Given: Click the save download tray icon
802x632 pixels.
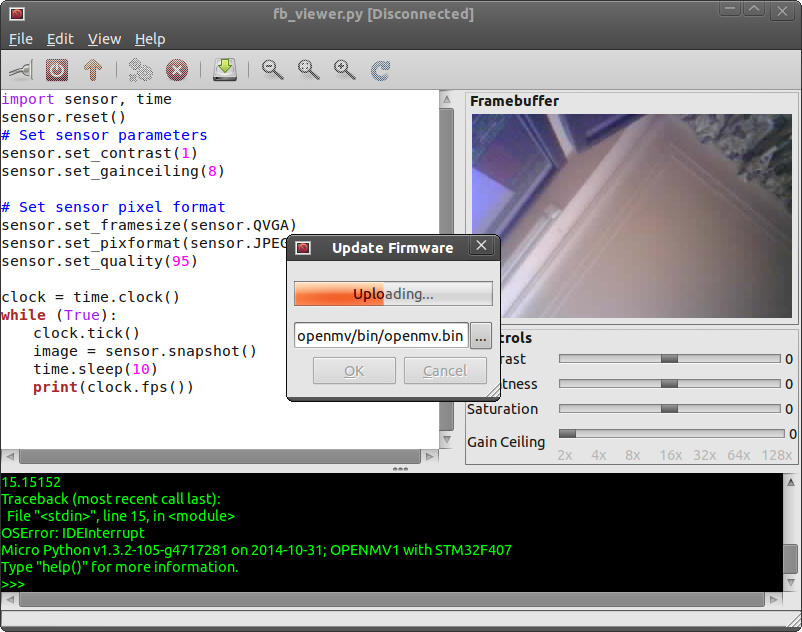Looking at the screenshot, I should pyautogui.click(x=225, y=70).
